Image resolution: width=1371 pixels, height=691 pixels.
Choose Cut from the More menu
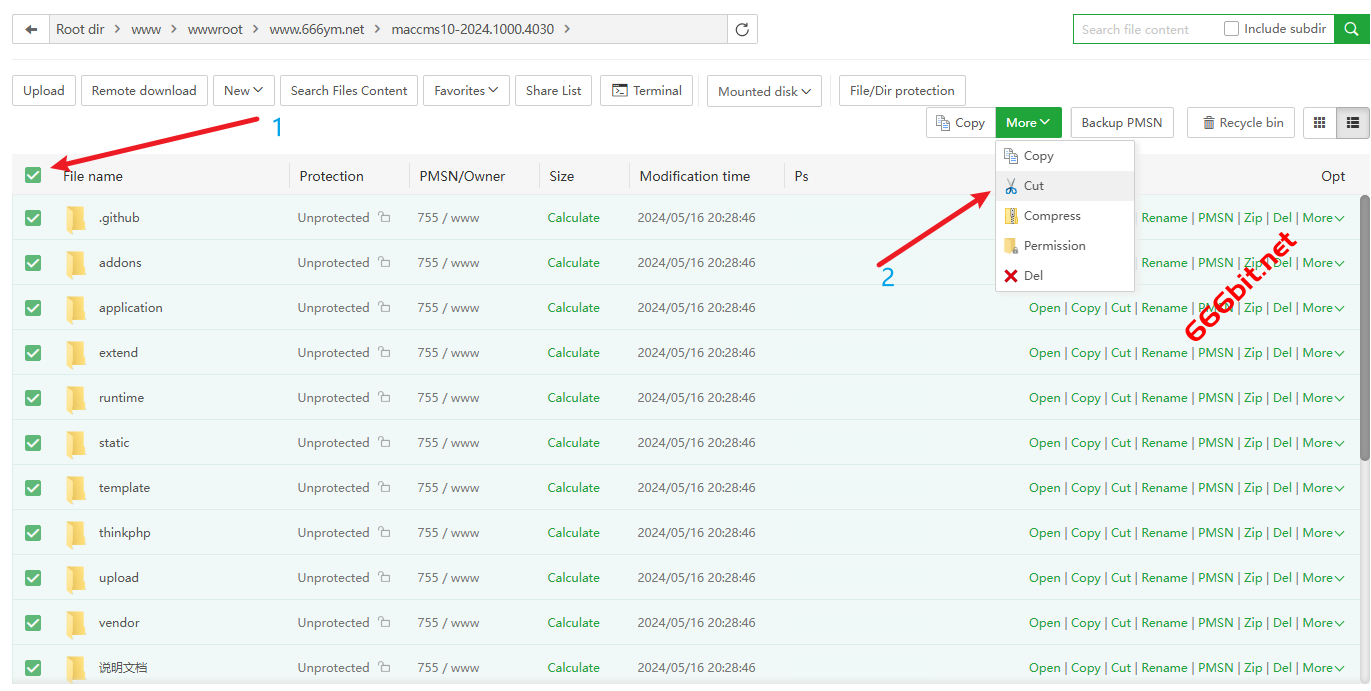click(1033, 186)
